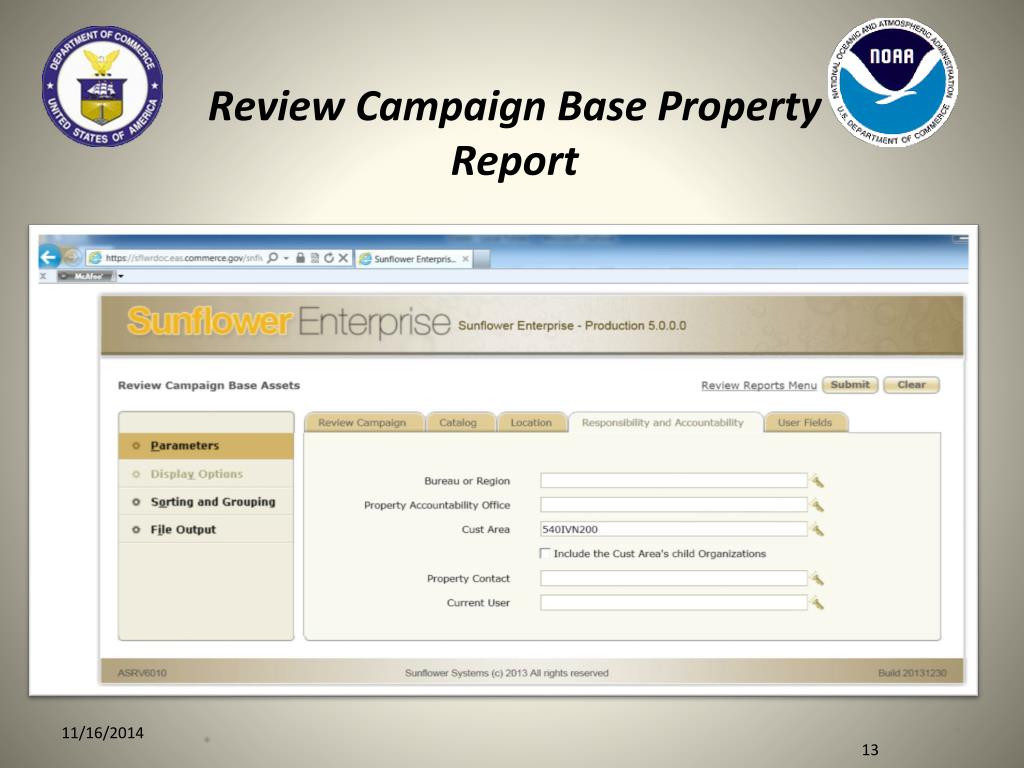Click the Property Contact input field
Image resolution: width=1024 pixels, height=768 pixels.
673,578
